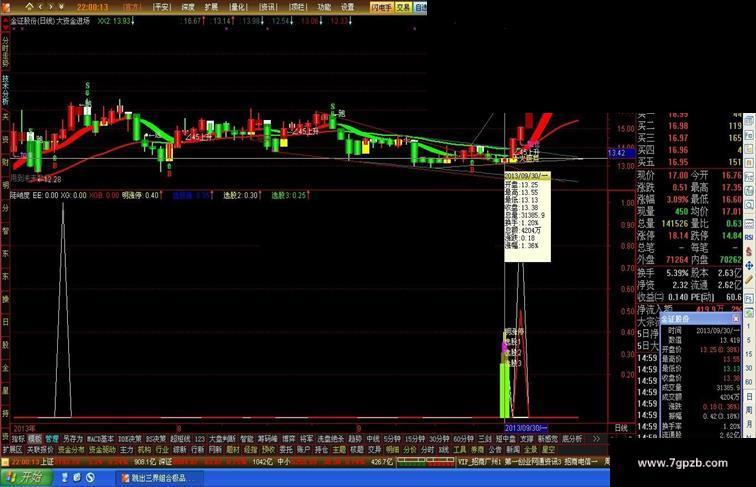Click the wave chart icon in right sidebar
The width and height of the screenshot is (756, 487).
point(749,224)
